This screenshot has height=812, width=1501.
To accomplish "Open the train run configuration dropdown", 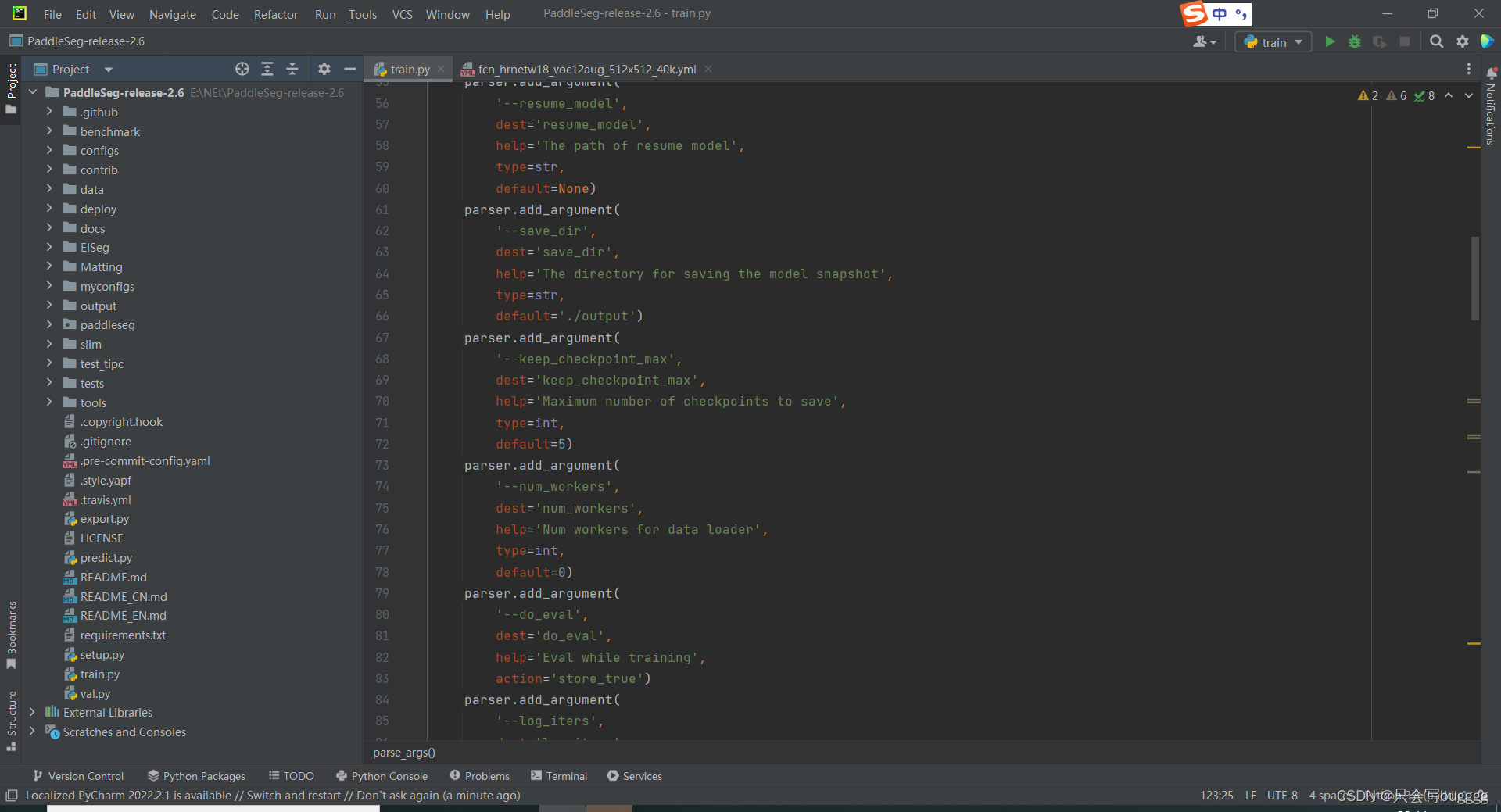I will (1273, 42).
